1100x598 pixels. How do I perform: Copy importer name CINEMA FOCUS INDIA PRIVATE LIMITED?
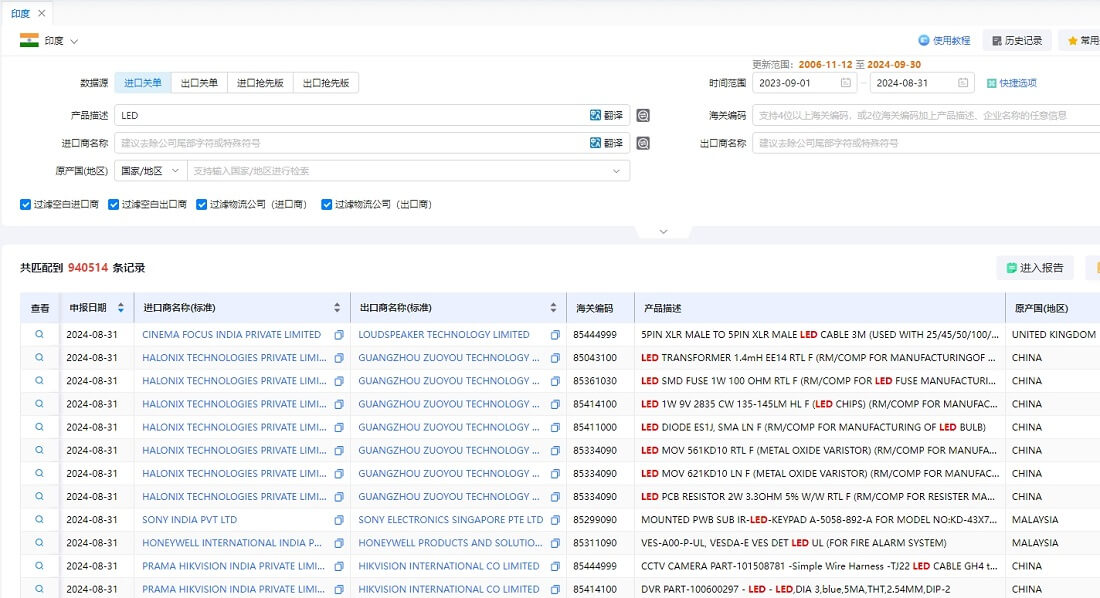pos(339,335)
